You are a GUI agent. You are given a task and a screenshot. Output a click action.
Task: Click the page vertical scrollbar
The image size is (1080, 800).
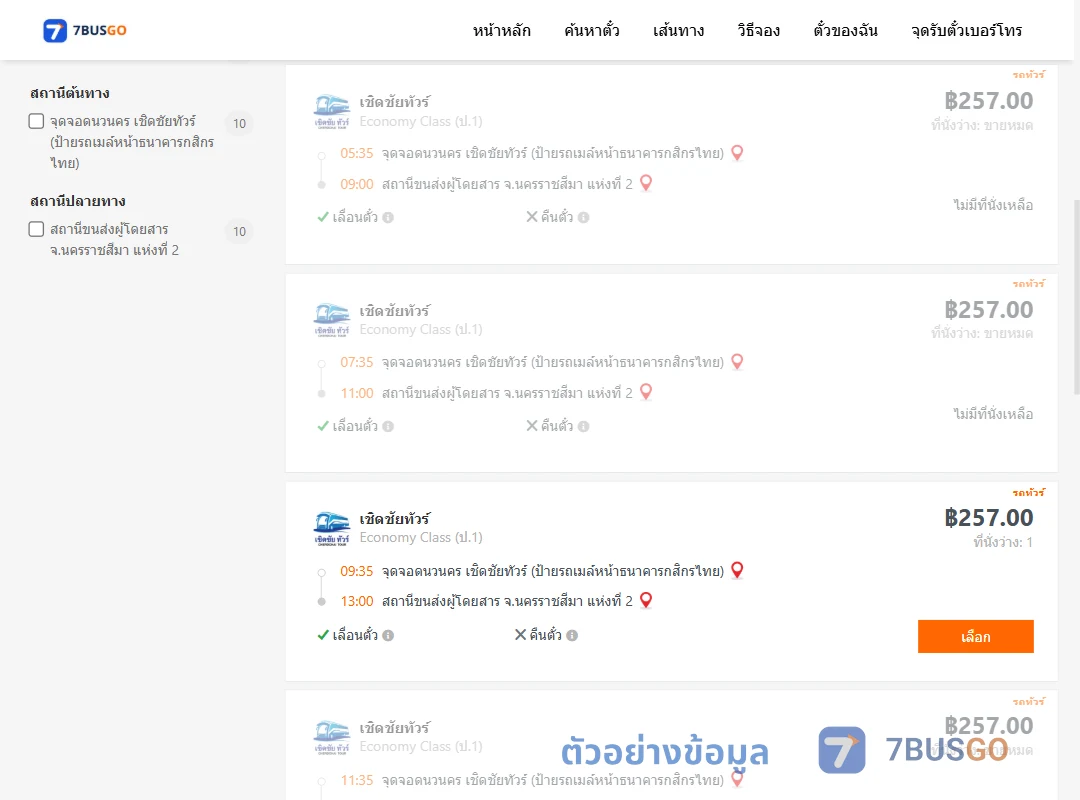tap(1077, 296)
